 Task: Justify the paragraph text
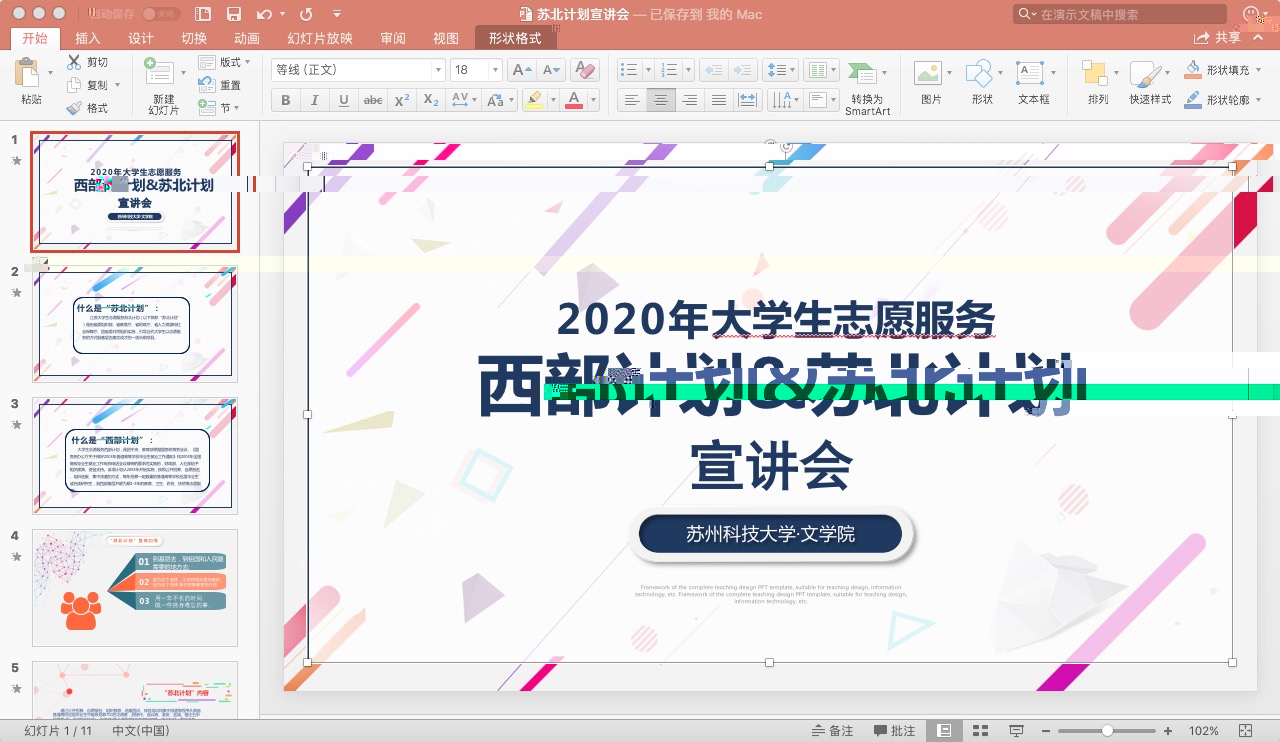(718, 100)
